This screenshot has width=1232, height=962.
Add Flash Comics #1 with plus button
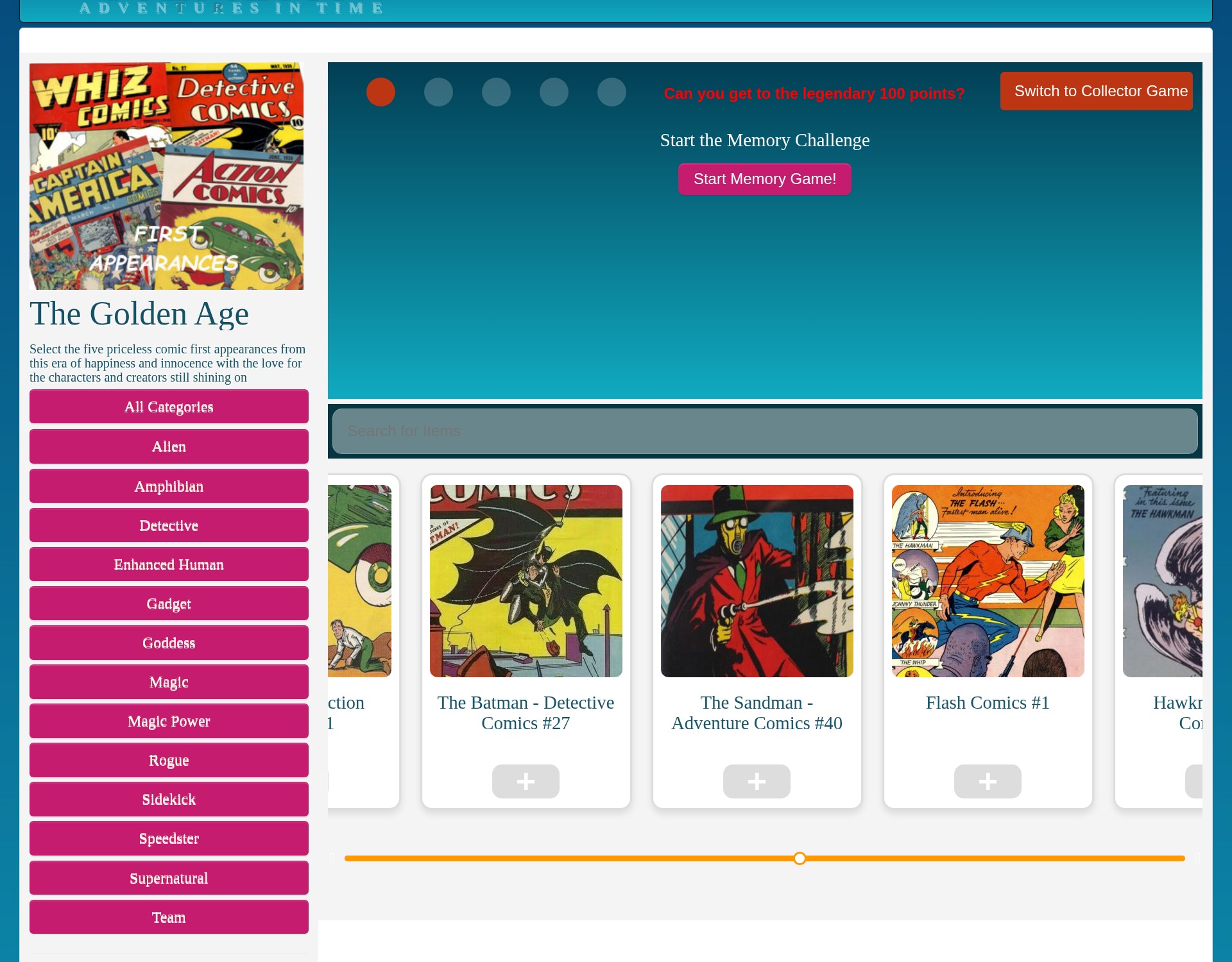click(988, 781)
